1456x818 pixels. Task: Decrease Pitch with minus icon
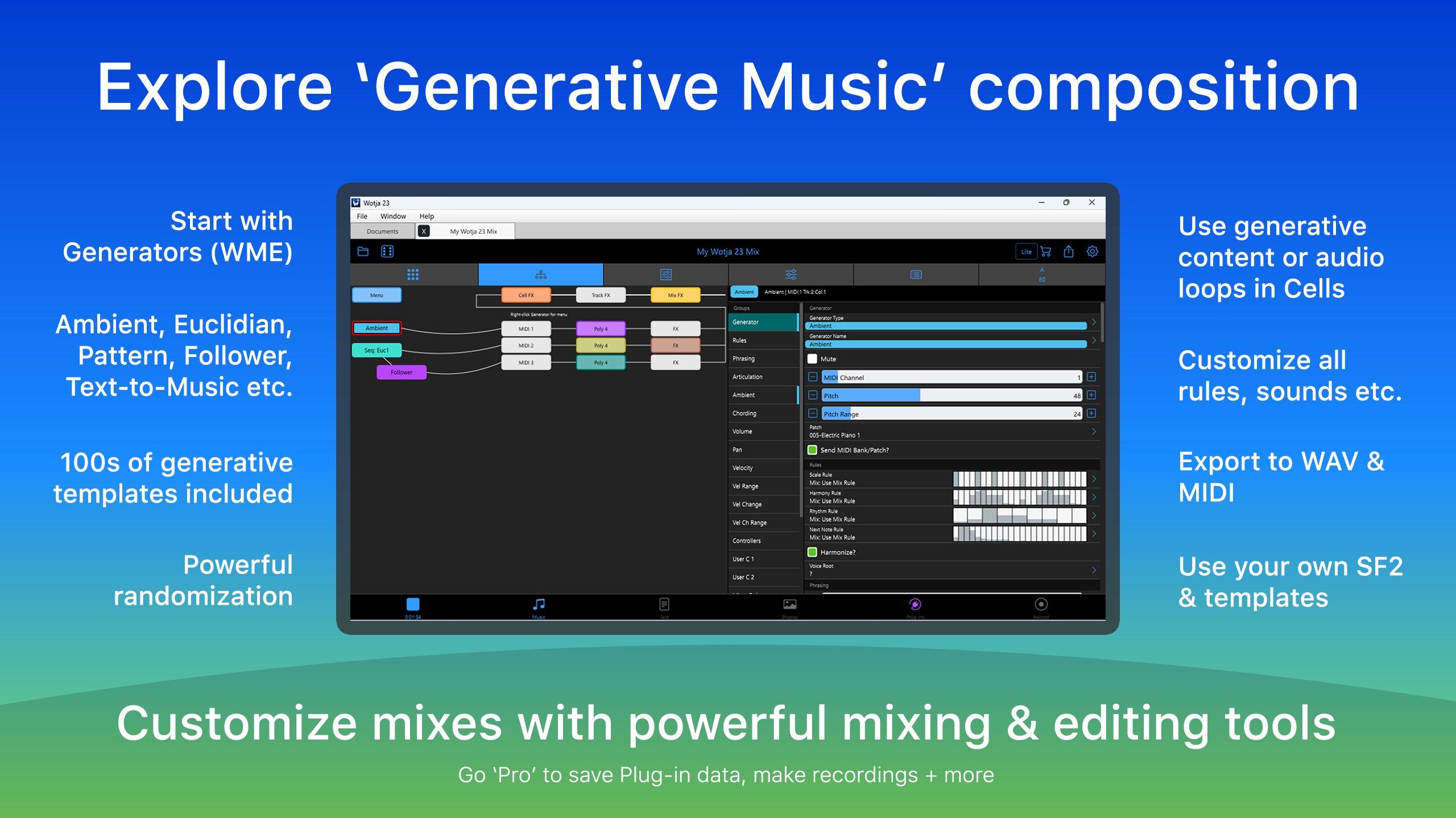[x=813, y=395]
